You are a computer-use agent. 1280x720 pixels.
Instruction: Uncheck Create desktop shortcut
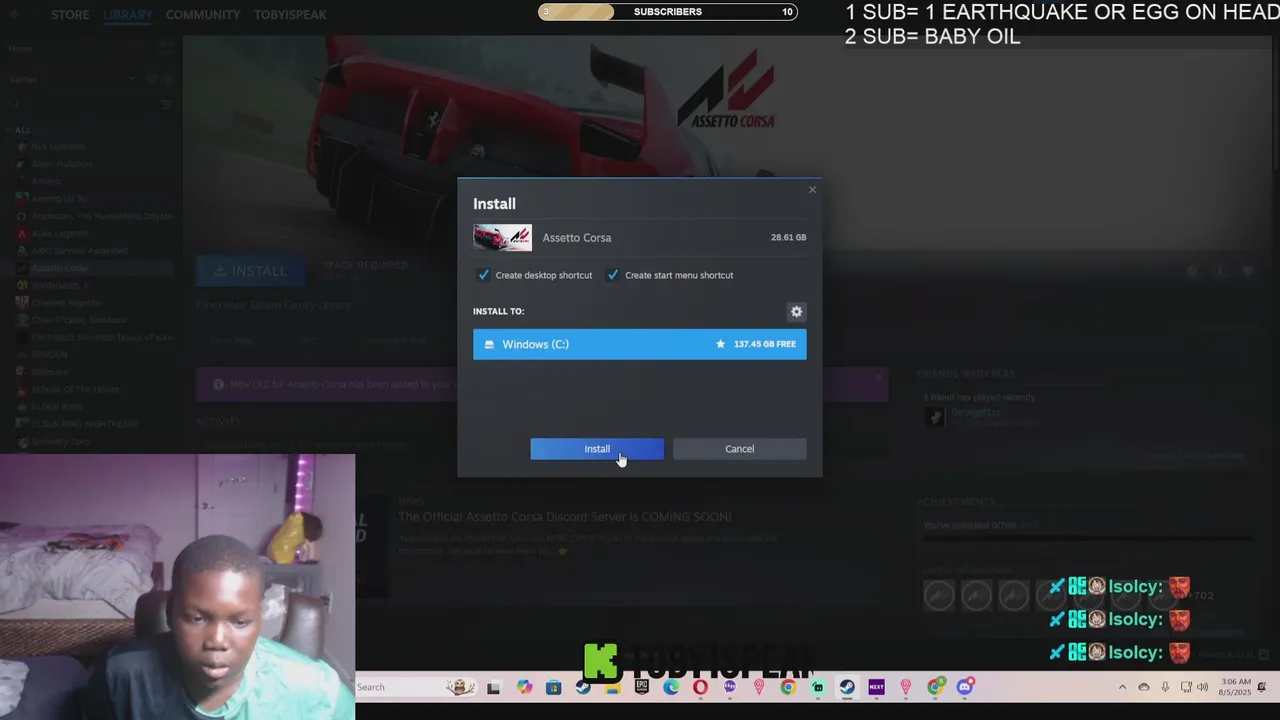pyautogui.click(x=484, y=275)
